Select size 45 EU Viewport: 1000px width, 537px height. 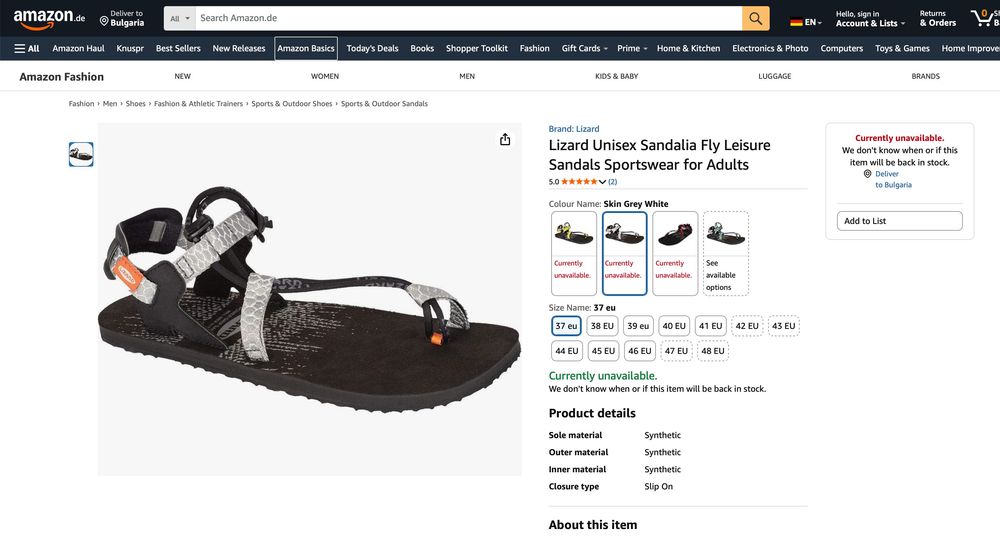click(603, 351)
